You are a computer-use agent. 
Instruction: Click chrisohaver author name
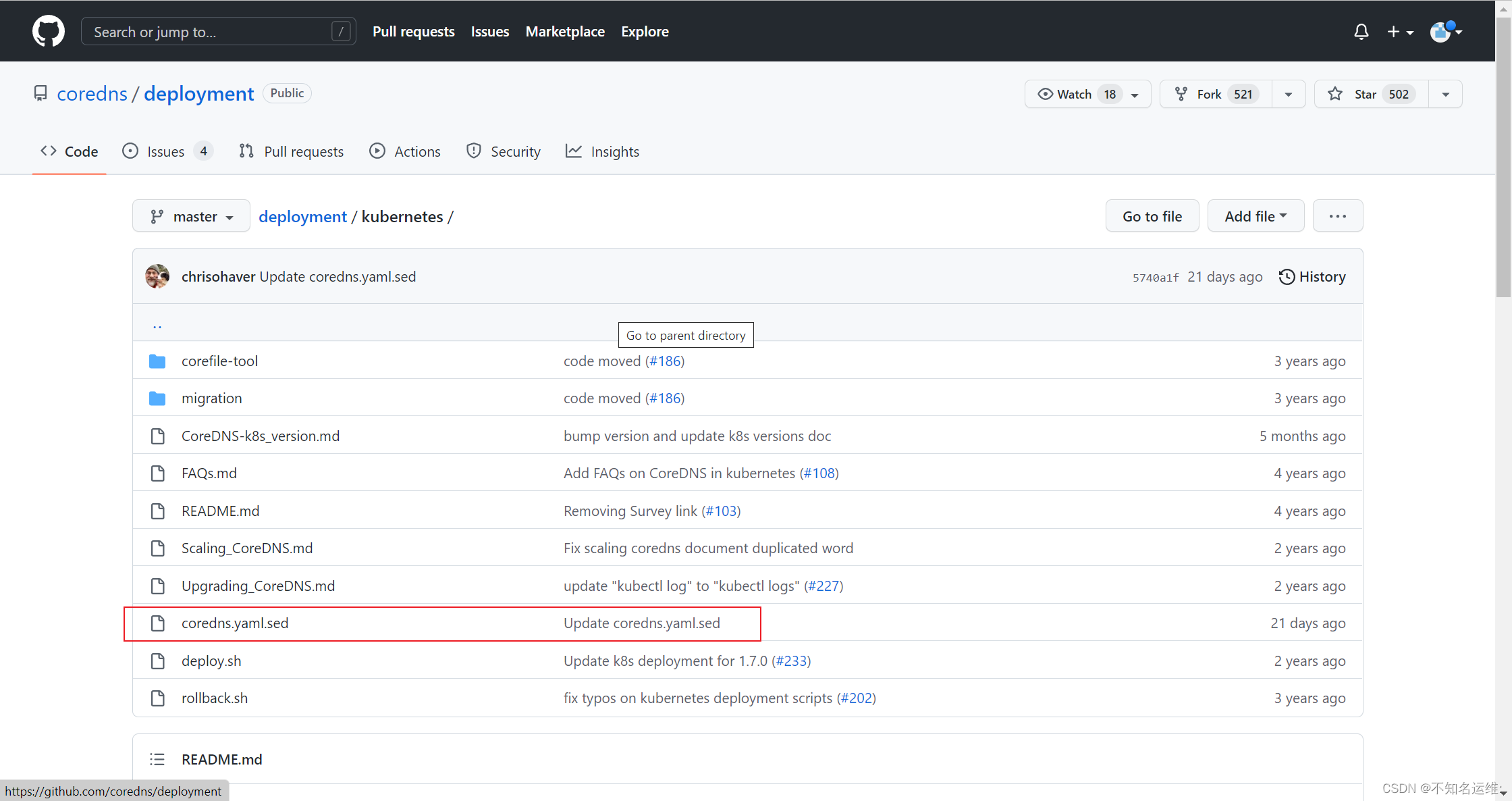218,276
